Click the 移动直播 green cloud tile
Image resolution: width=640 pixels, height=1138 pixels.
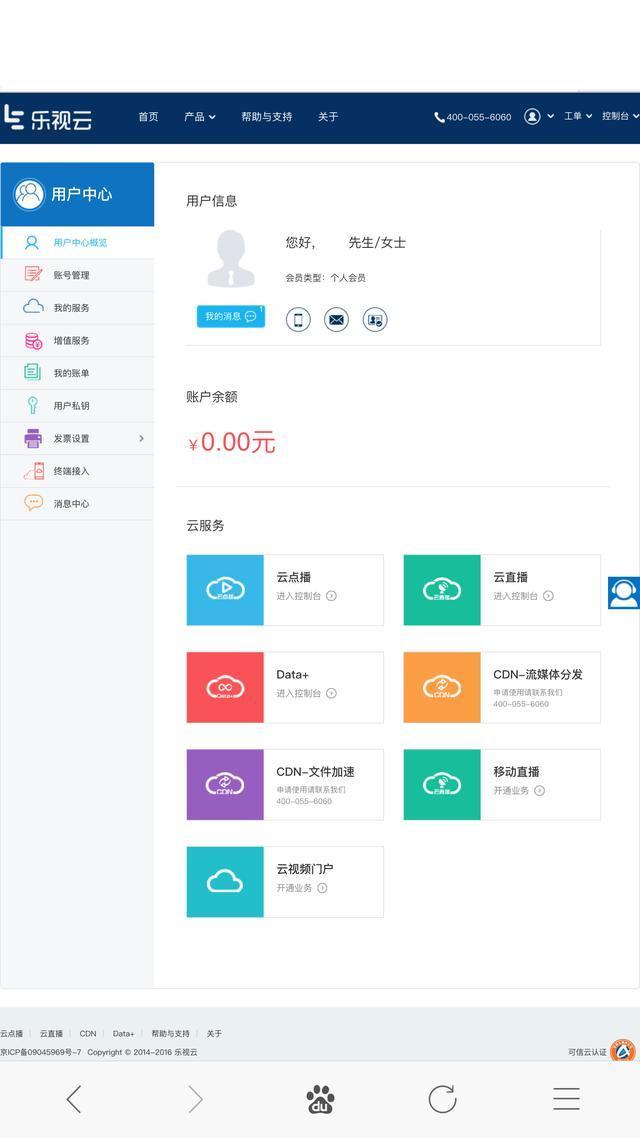[442, 785]
